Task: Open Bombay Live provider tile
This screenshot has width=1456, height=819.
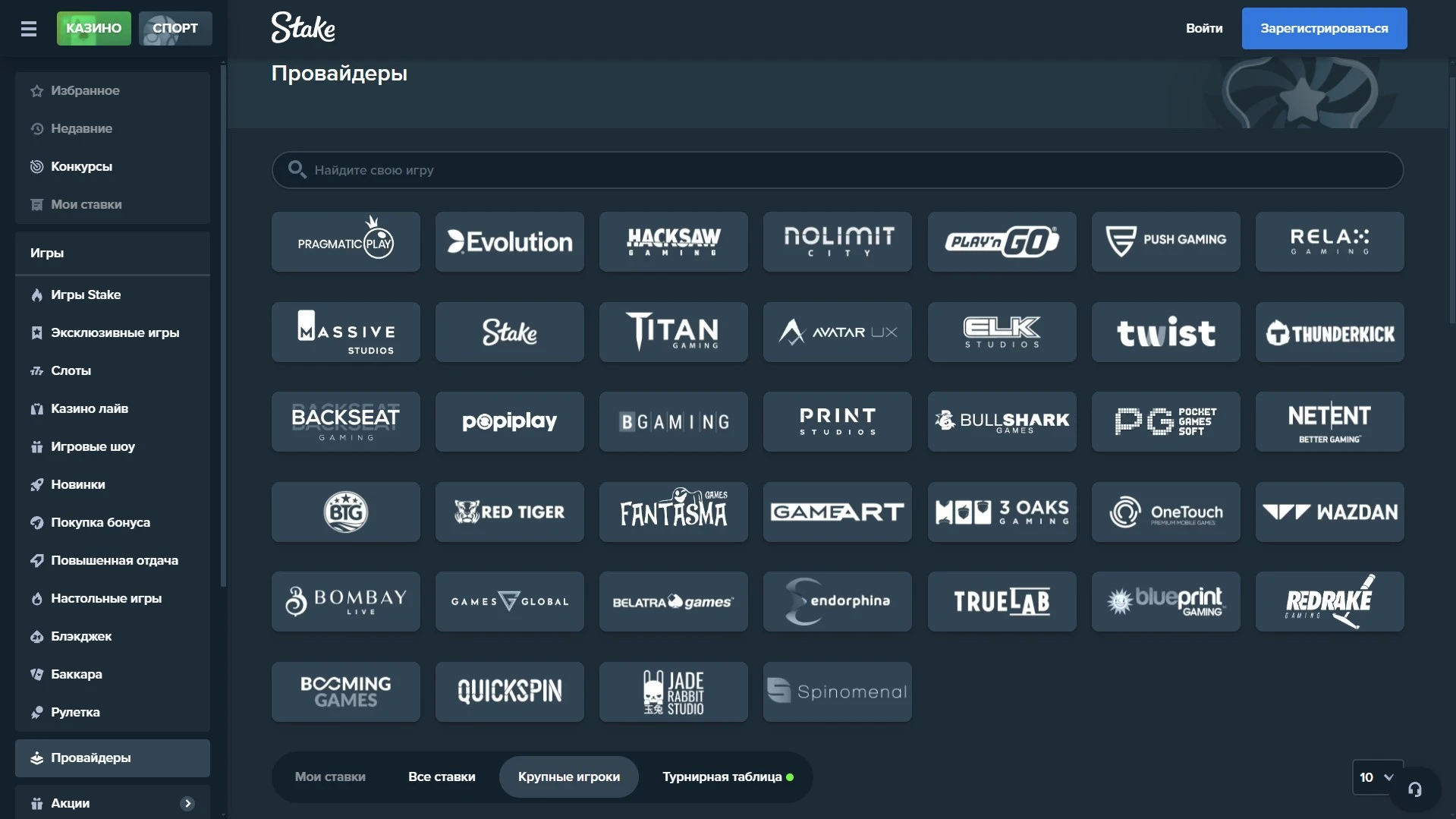Action: [345, 601]
